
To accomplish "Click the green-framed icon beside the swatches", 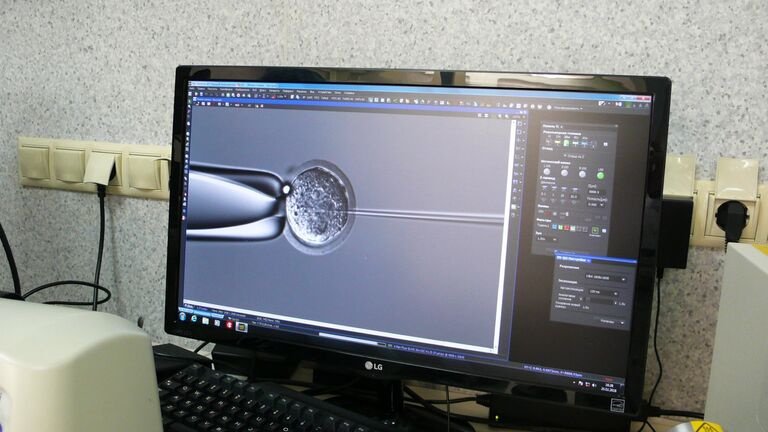I will (595, 230).
